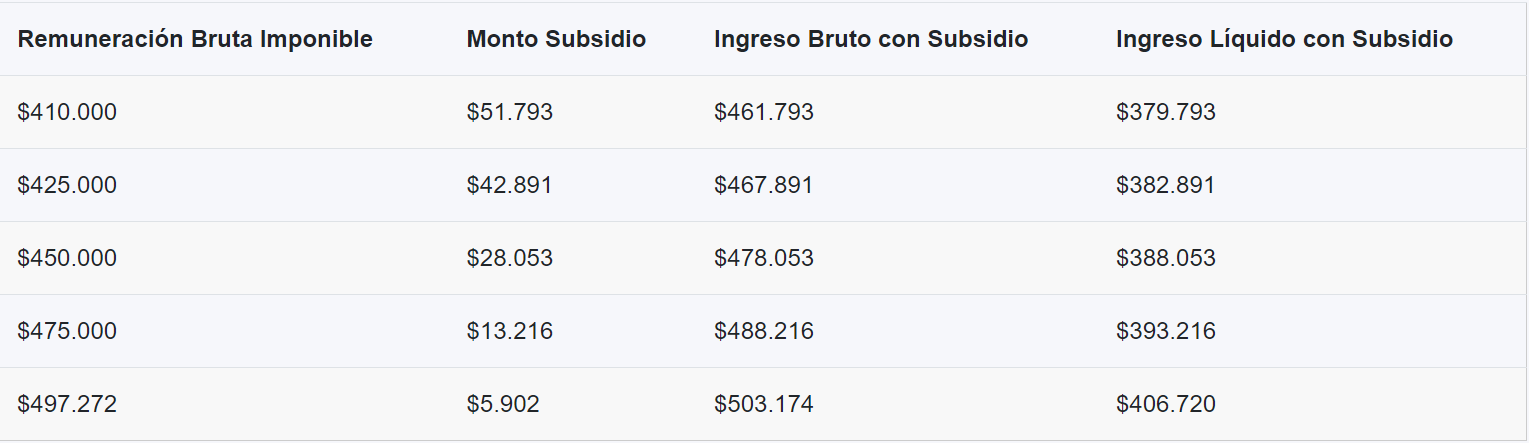This screenshot has height=443, width=1529.
Task: Click the $497.272 remuneration cell
Action: [67, 404]
